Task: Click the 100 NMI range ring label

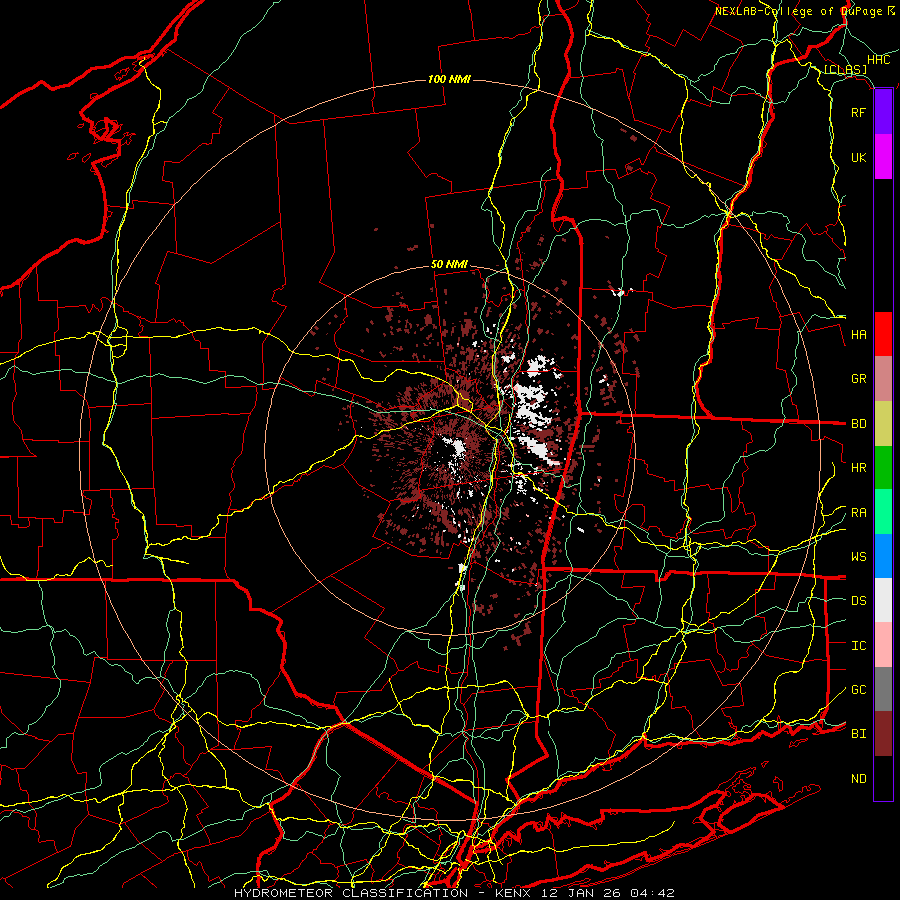Action: 449,79
